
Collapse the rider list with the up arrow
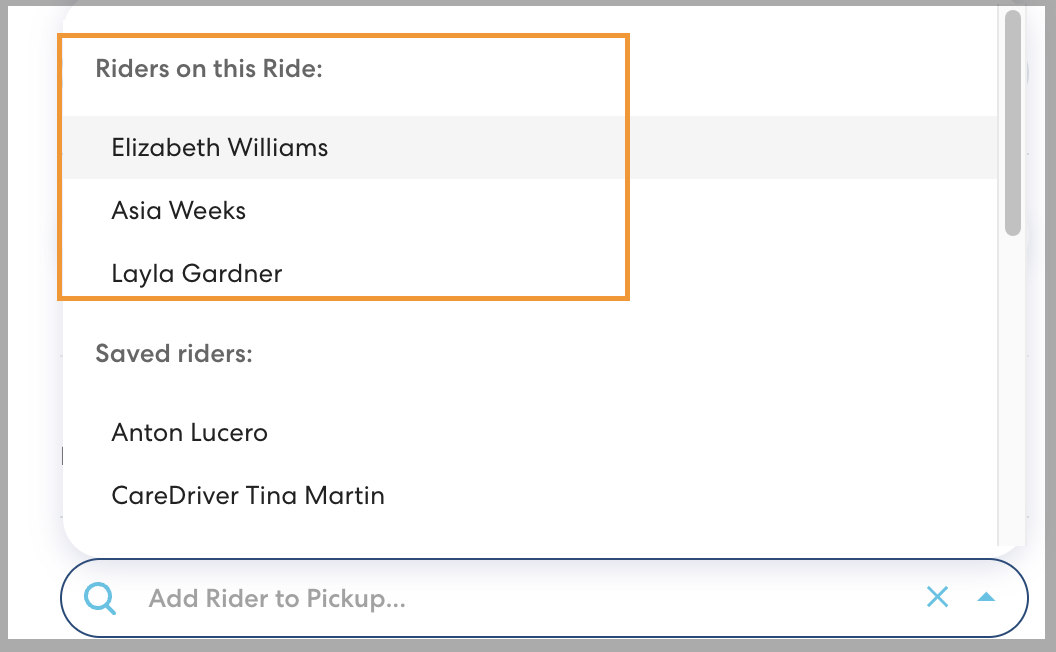(x=986, y=597)
